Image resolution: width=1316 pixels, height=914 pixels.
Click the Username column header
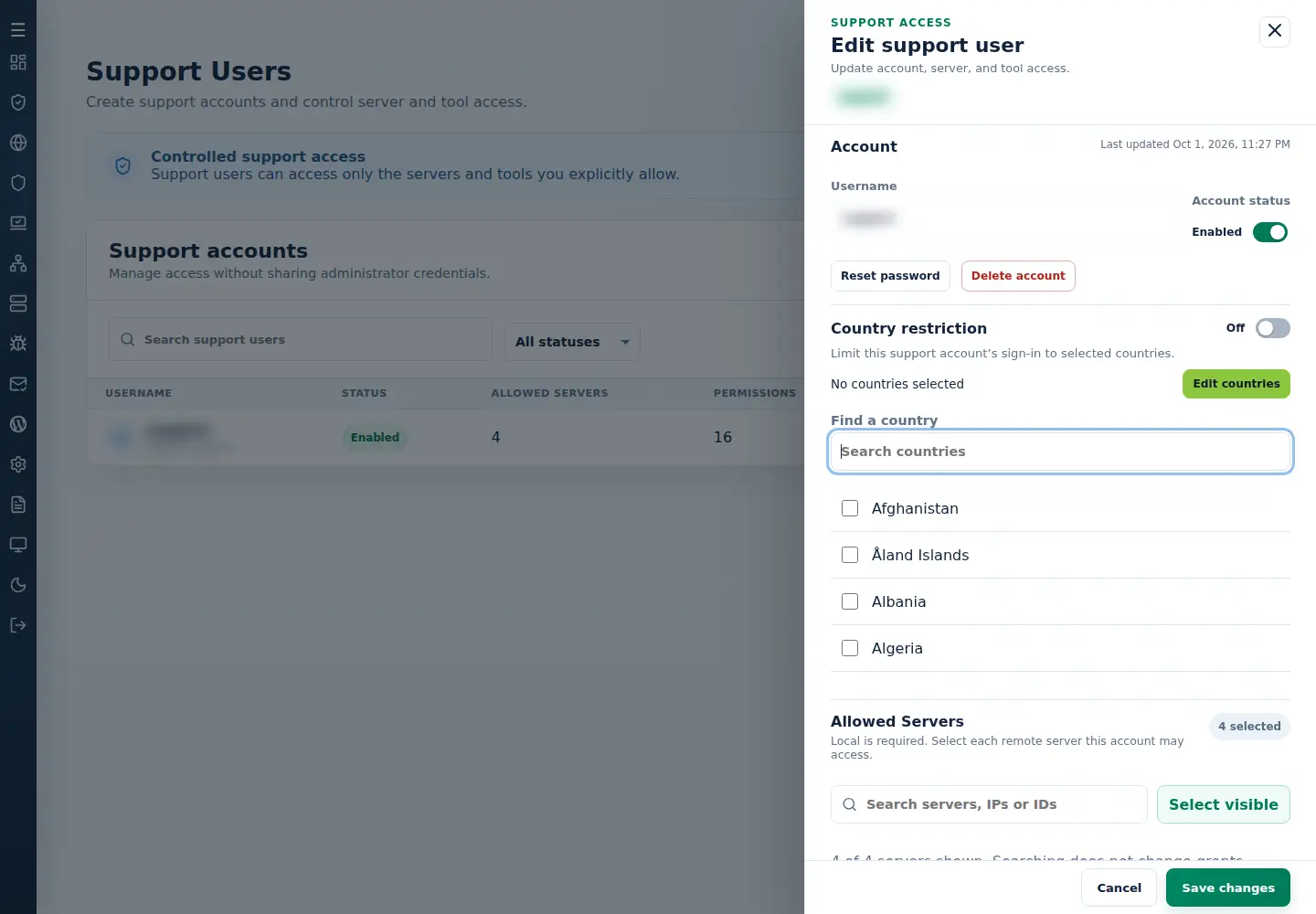(138, 393)
